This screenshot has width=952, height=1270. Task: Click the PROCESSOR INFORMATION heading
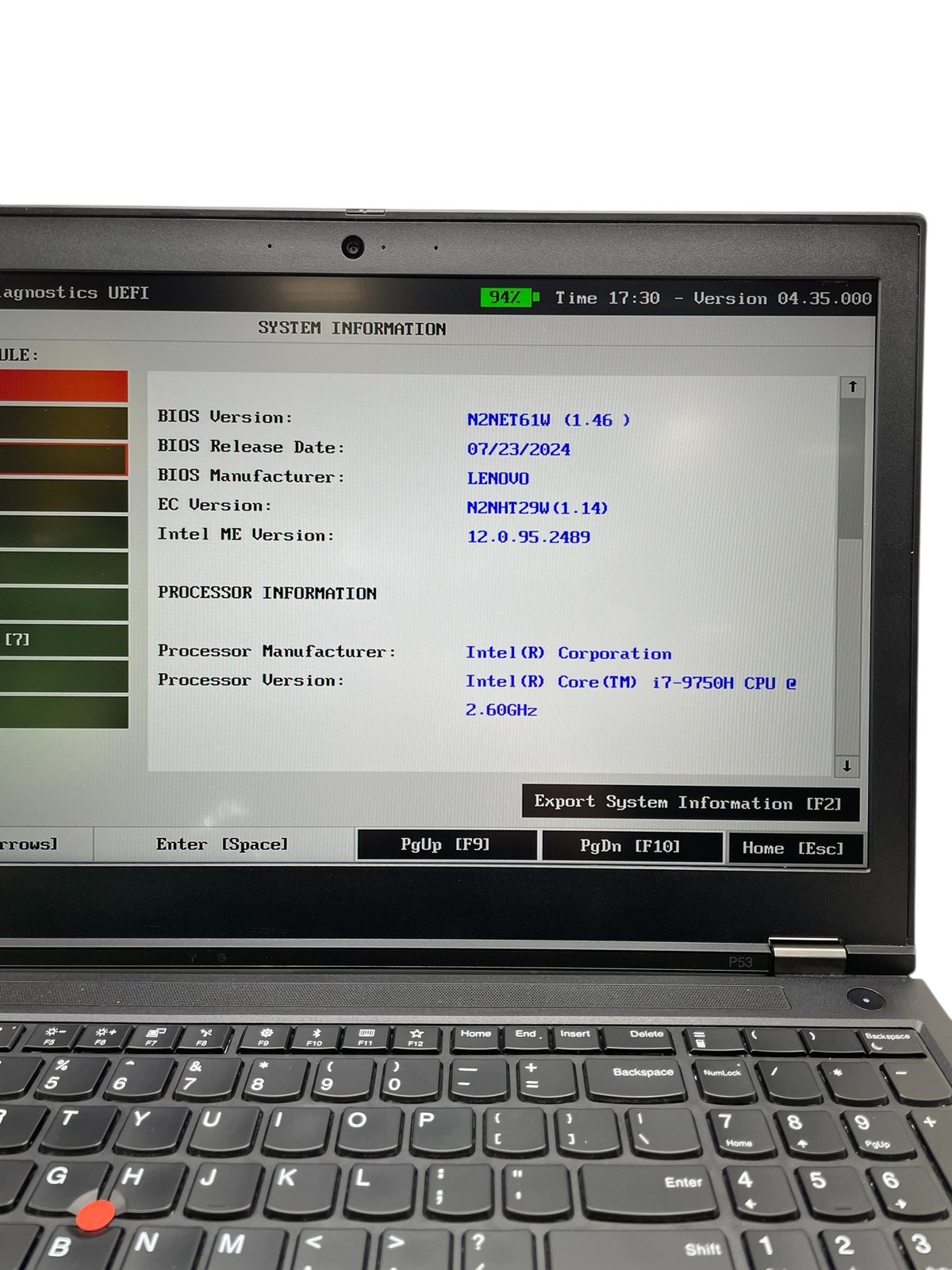pos(267,593)
